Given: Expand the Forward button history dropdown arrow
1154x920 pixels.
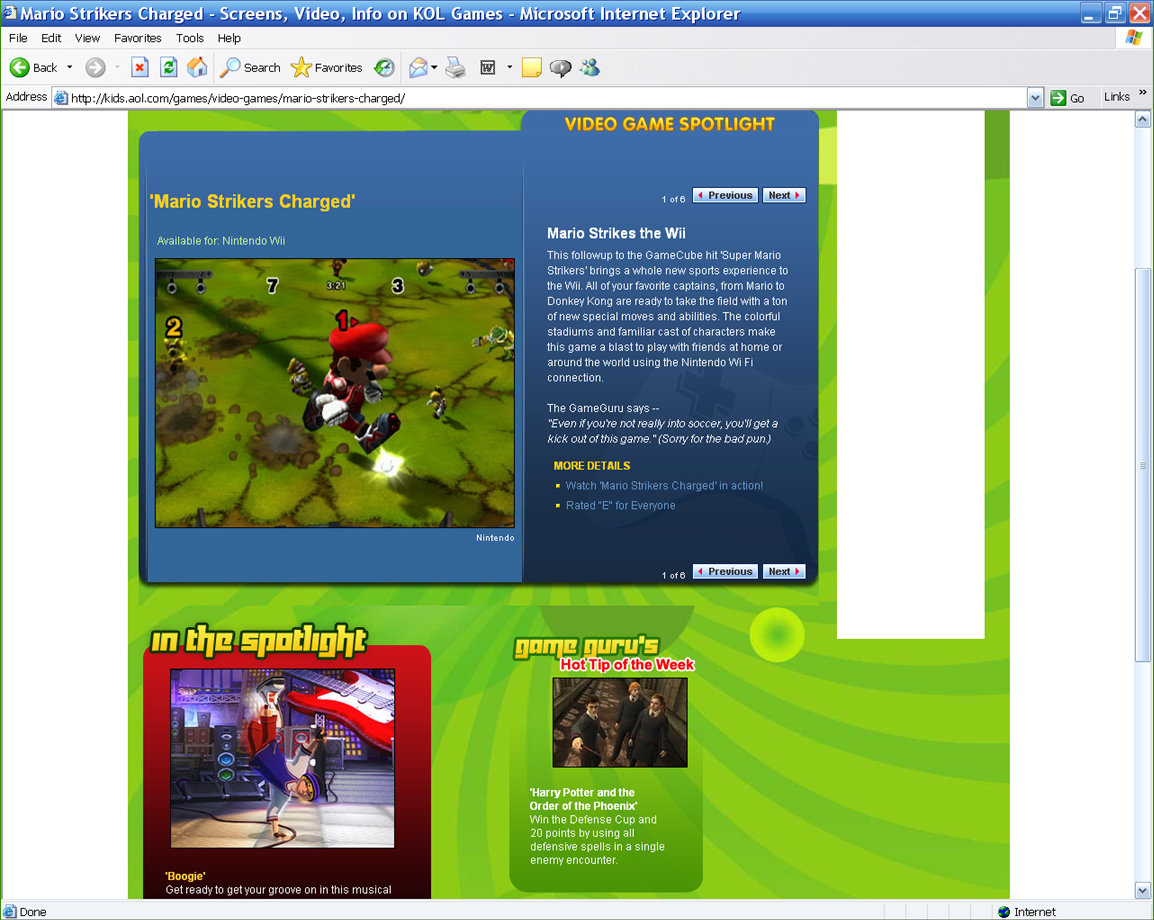Looking at the screenshot, I should point(117,68).
